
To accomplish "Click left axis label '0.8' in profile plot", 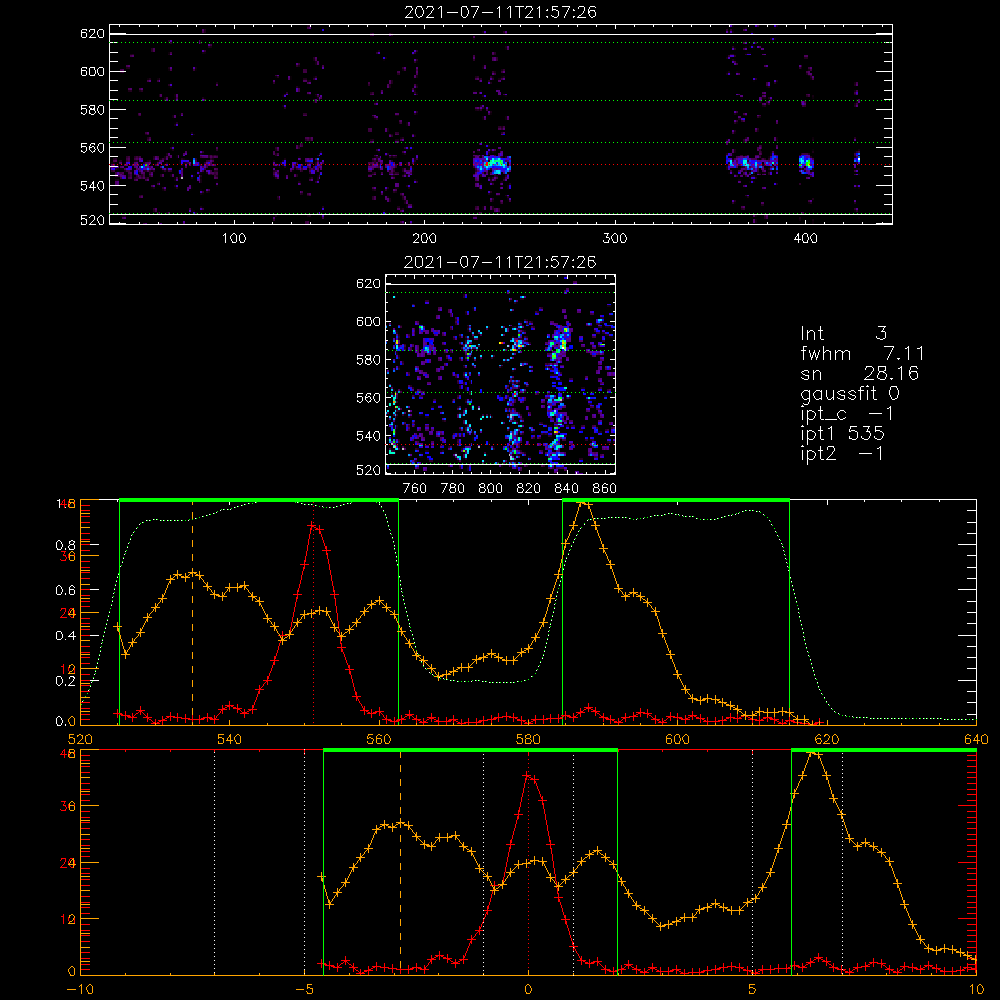I will point(65,545).
